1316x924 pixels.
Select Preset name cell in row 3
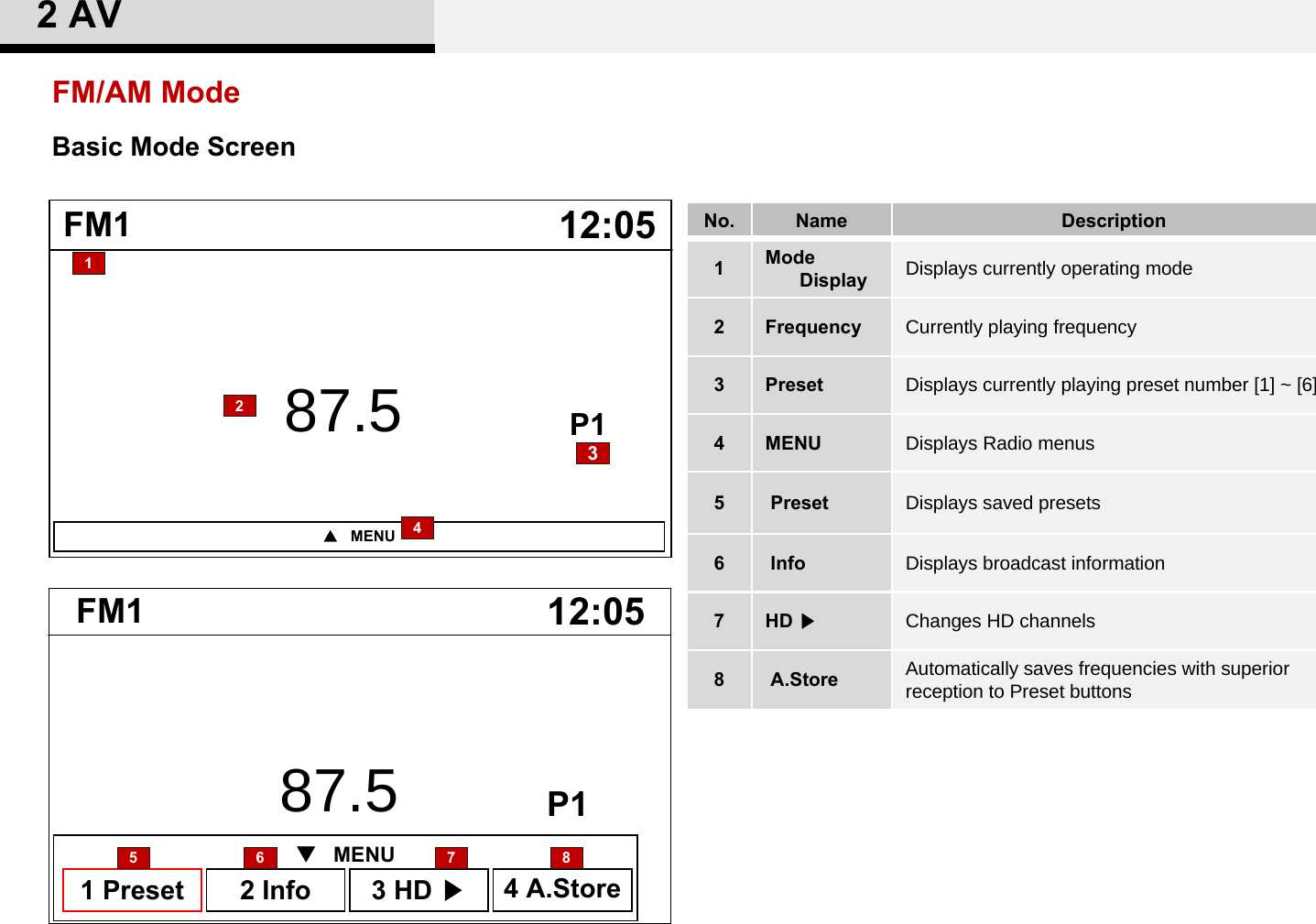coord(821,385)
